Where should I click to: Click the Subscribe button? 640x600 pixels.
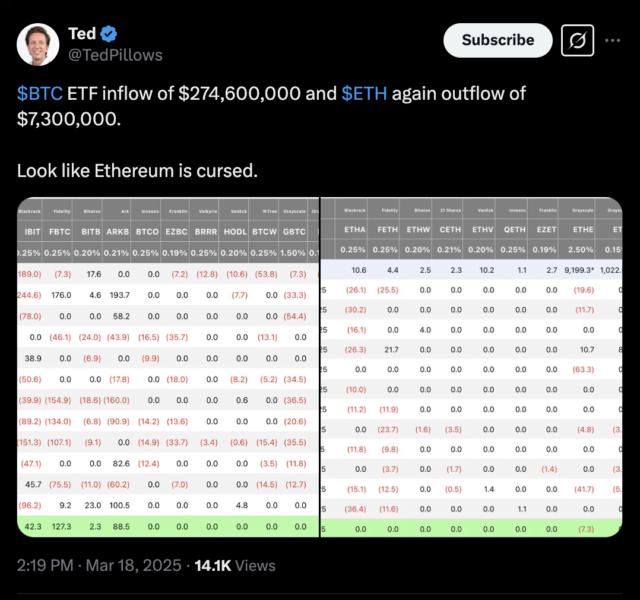498,40
